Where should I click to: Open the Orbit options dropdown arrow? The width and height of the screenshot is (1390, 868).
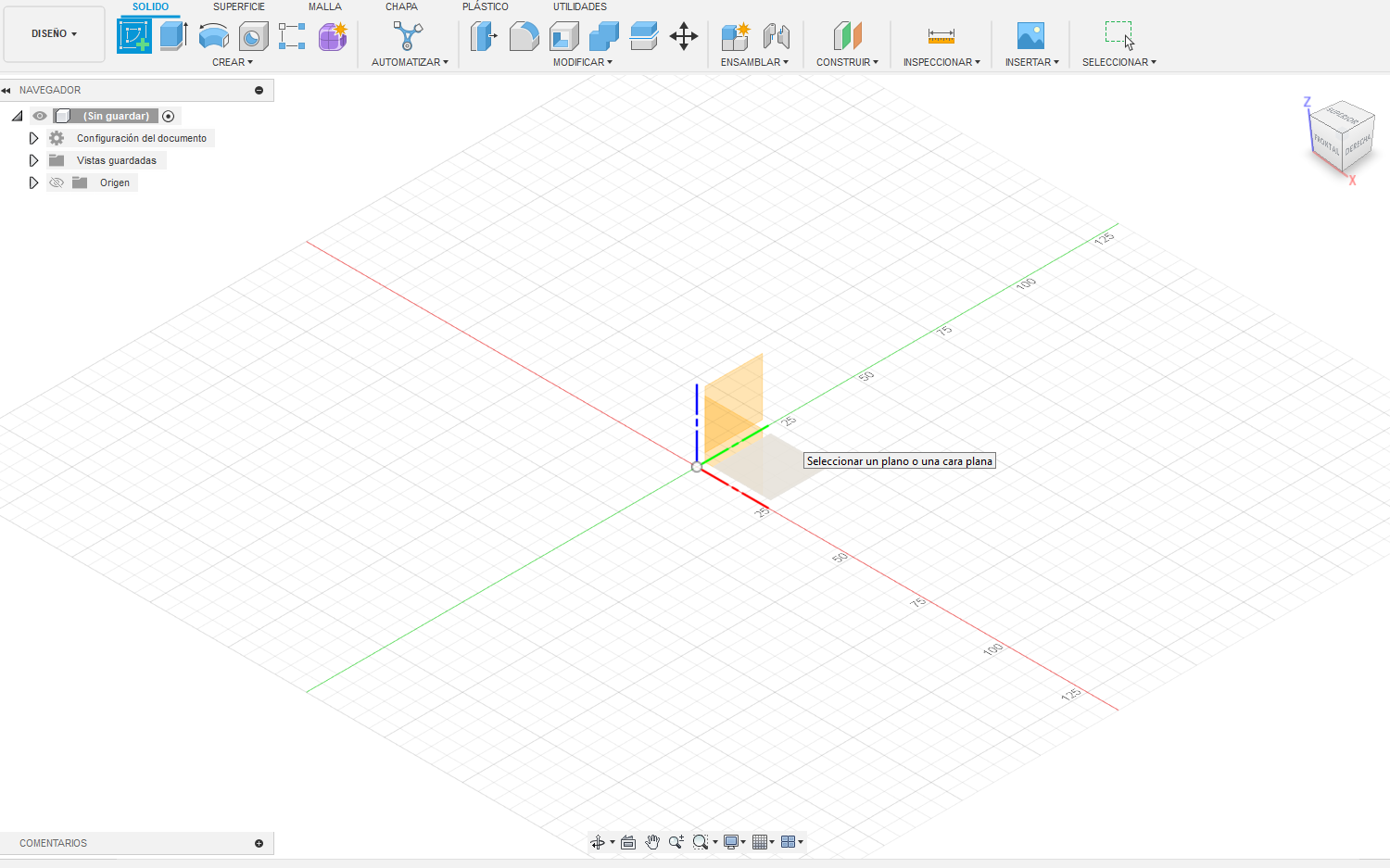point(613,842)
